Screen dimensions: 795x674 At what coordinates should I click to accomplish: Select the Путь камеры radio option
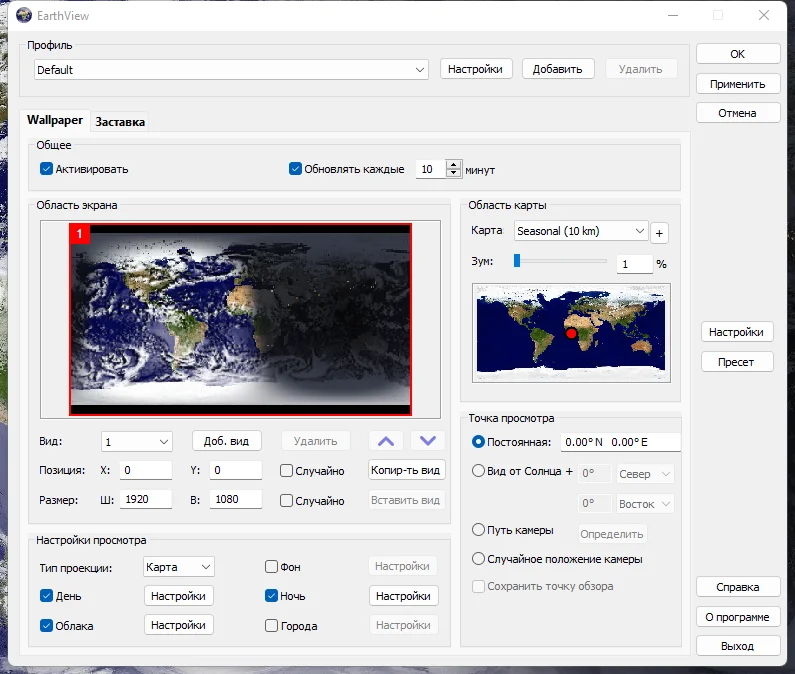coord(478,530)
